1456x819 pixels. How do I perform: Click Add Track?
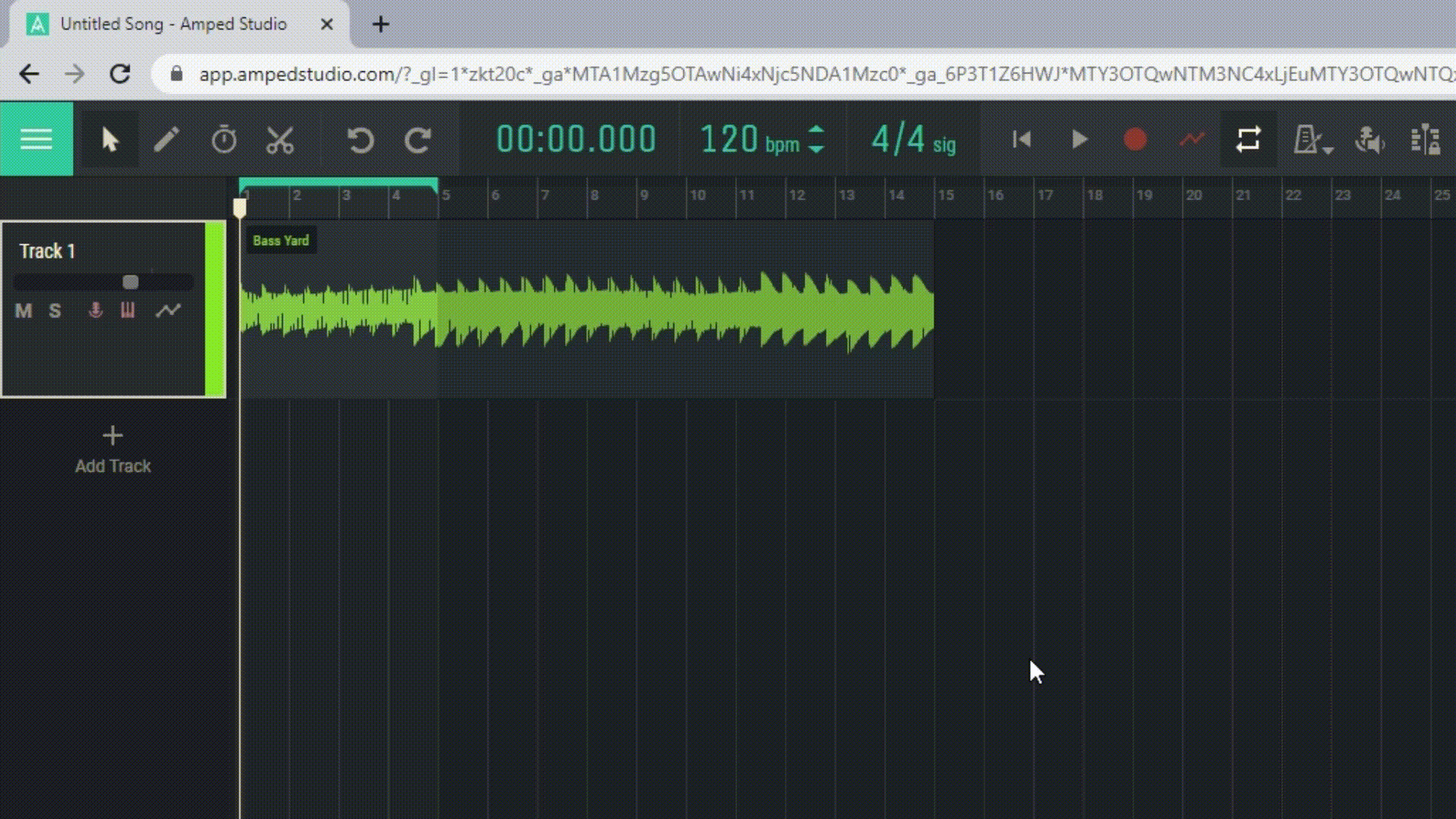coord(112,449)
